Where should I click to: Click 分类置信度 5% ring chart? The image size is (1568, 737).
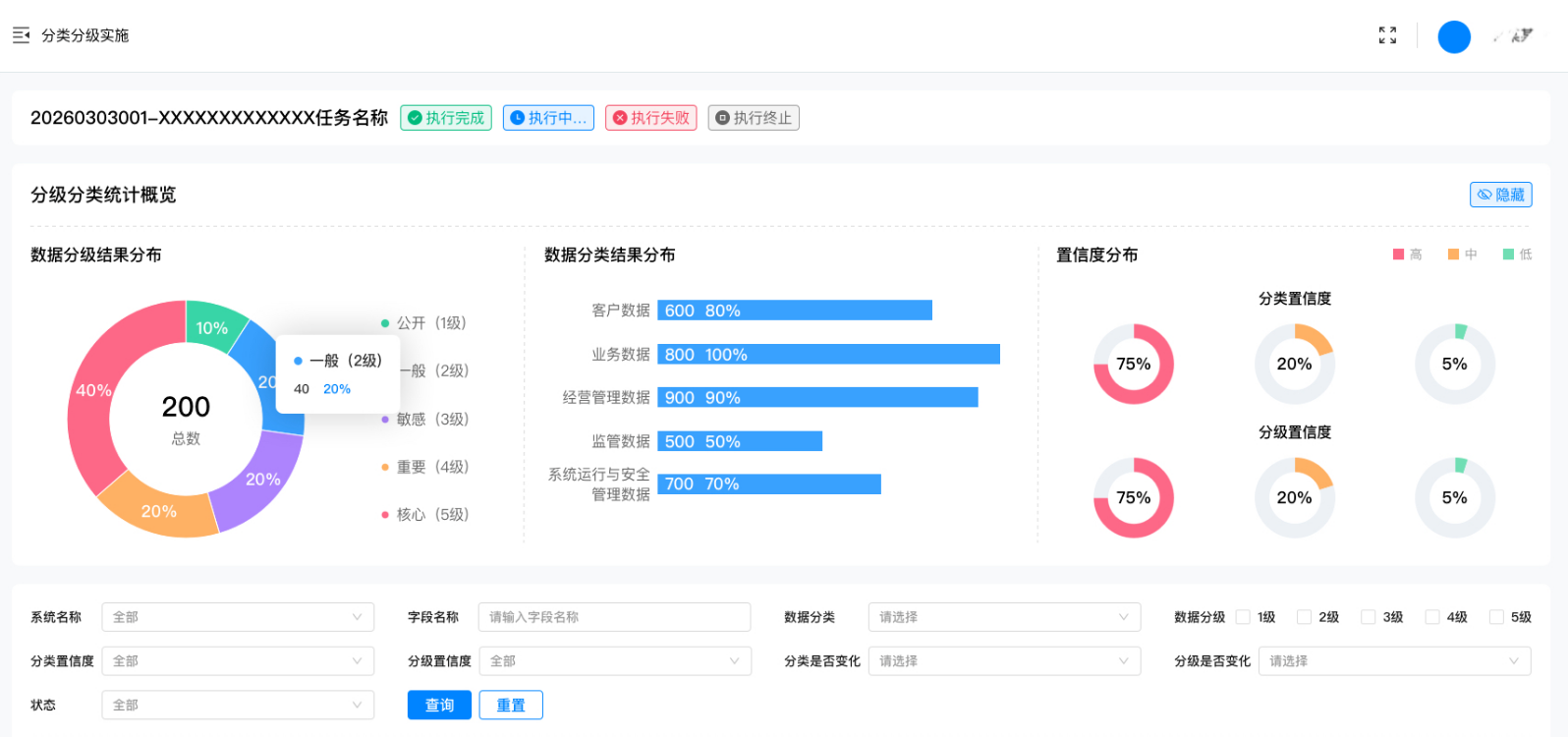(1455, 365)
